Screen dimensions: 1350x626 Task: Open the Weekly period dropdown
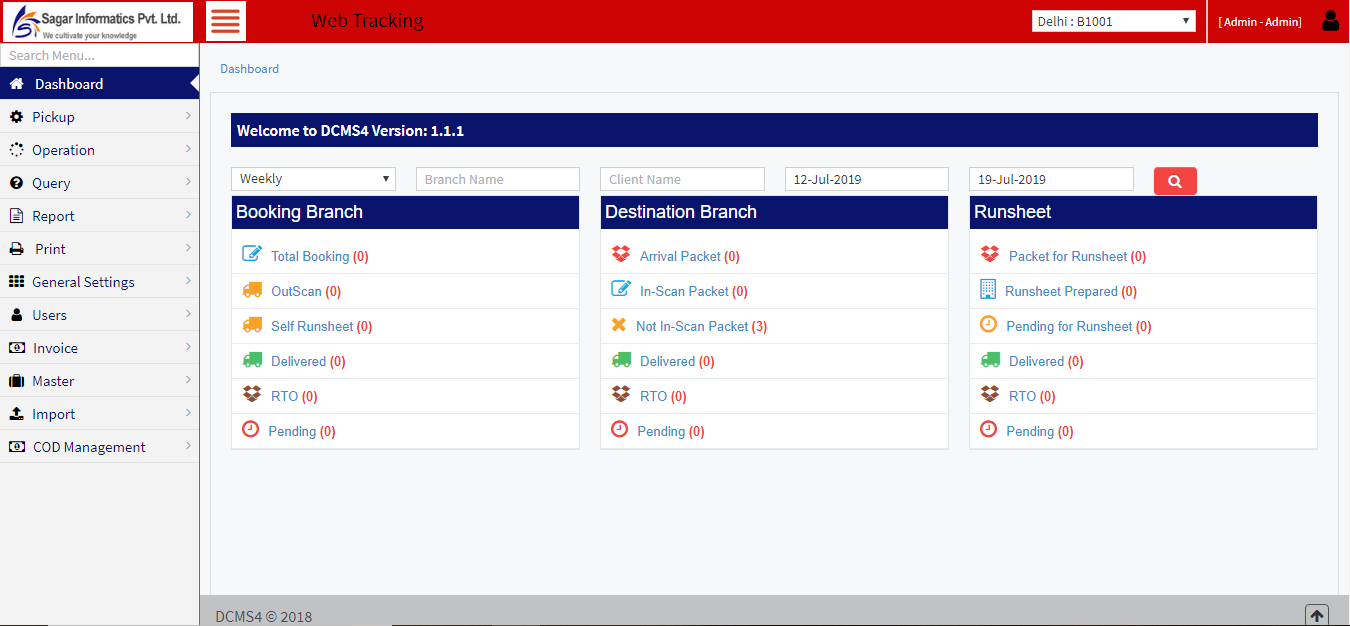click(x=313, y=178)
